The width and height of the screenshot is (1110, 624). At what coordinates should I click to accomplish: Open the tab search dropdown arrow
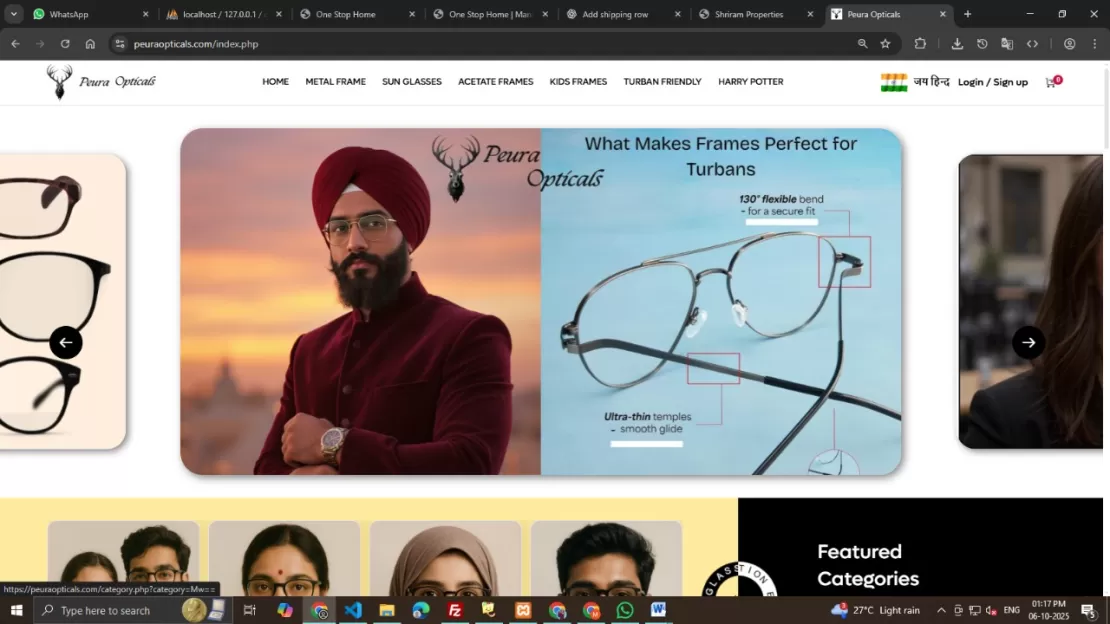pos(14,14)
